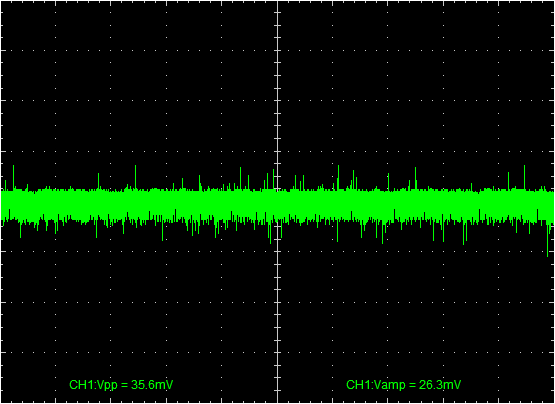Click the equals sign in the Vamp readout
Screen dimensions: 555x404
(412, 385)
